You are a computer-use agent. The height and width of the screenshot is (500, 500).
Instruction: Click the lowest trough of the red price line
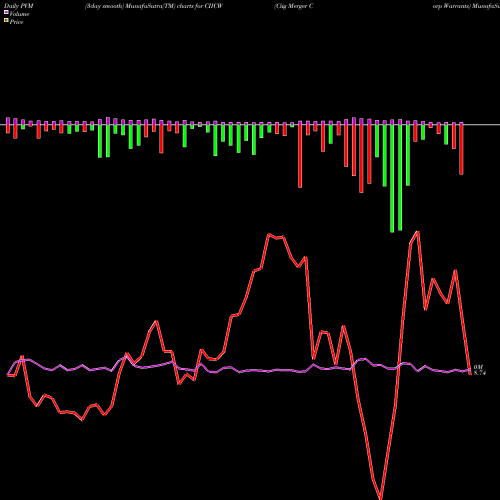tap(380, 498)
